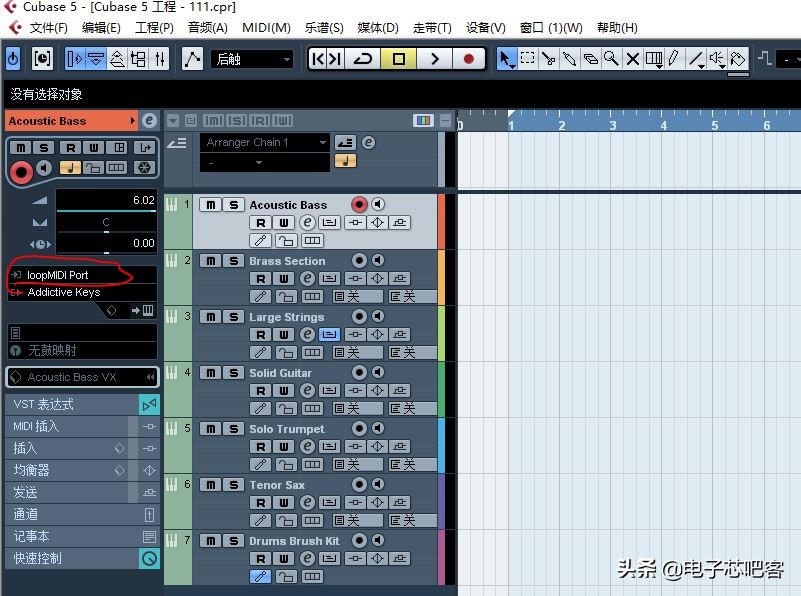Click the Record transport button
Image resolution: width=801 pixels, height=596 pixels.
click(468, 59)
